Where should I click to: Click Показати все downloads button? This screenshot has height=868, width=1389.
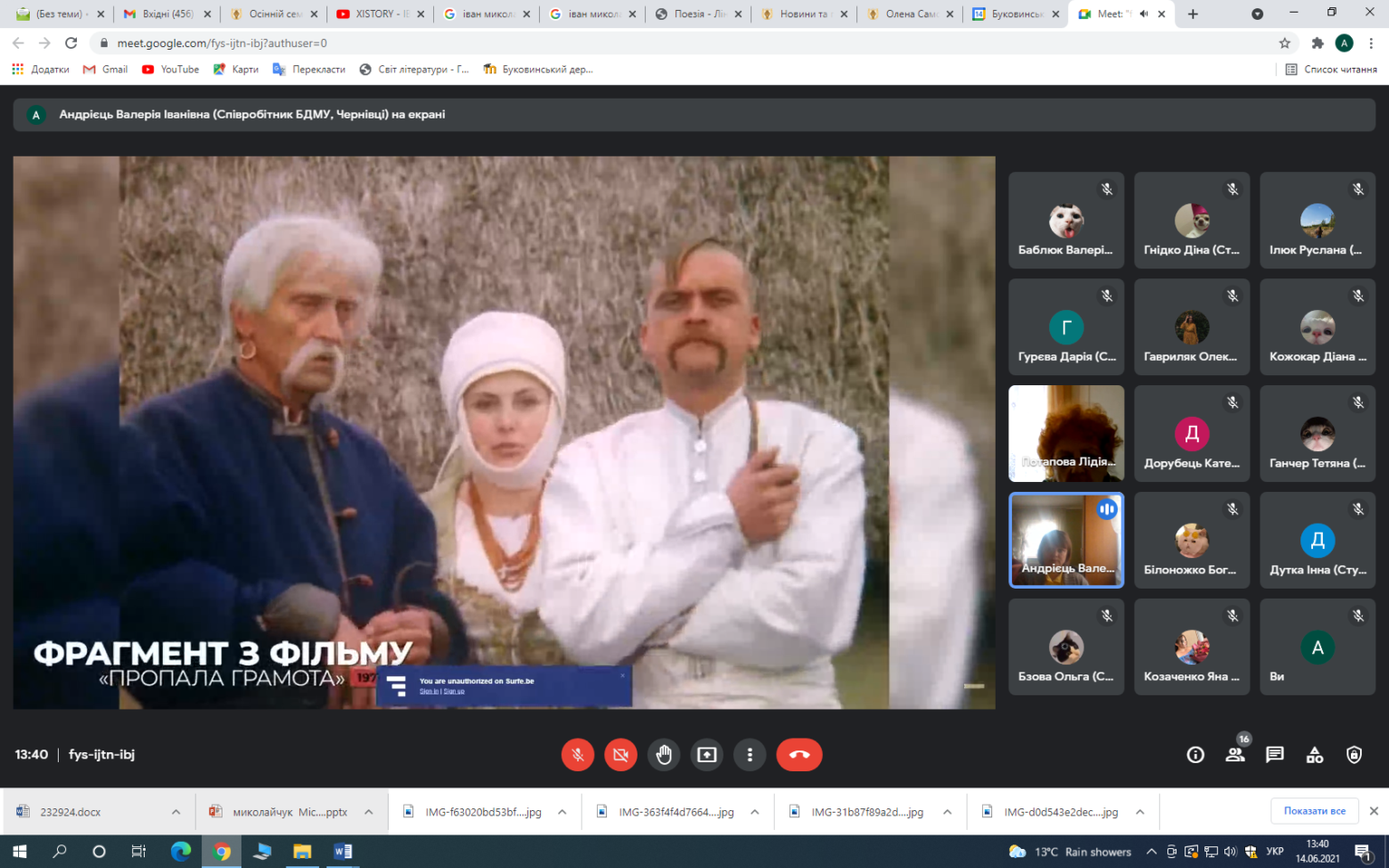point(1315,811)
